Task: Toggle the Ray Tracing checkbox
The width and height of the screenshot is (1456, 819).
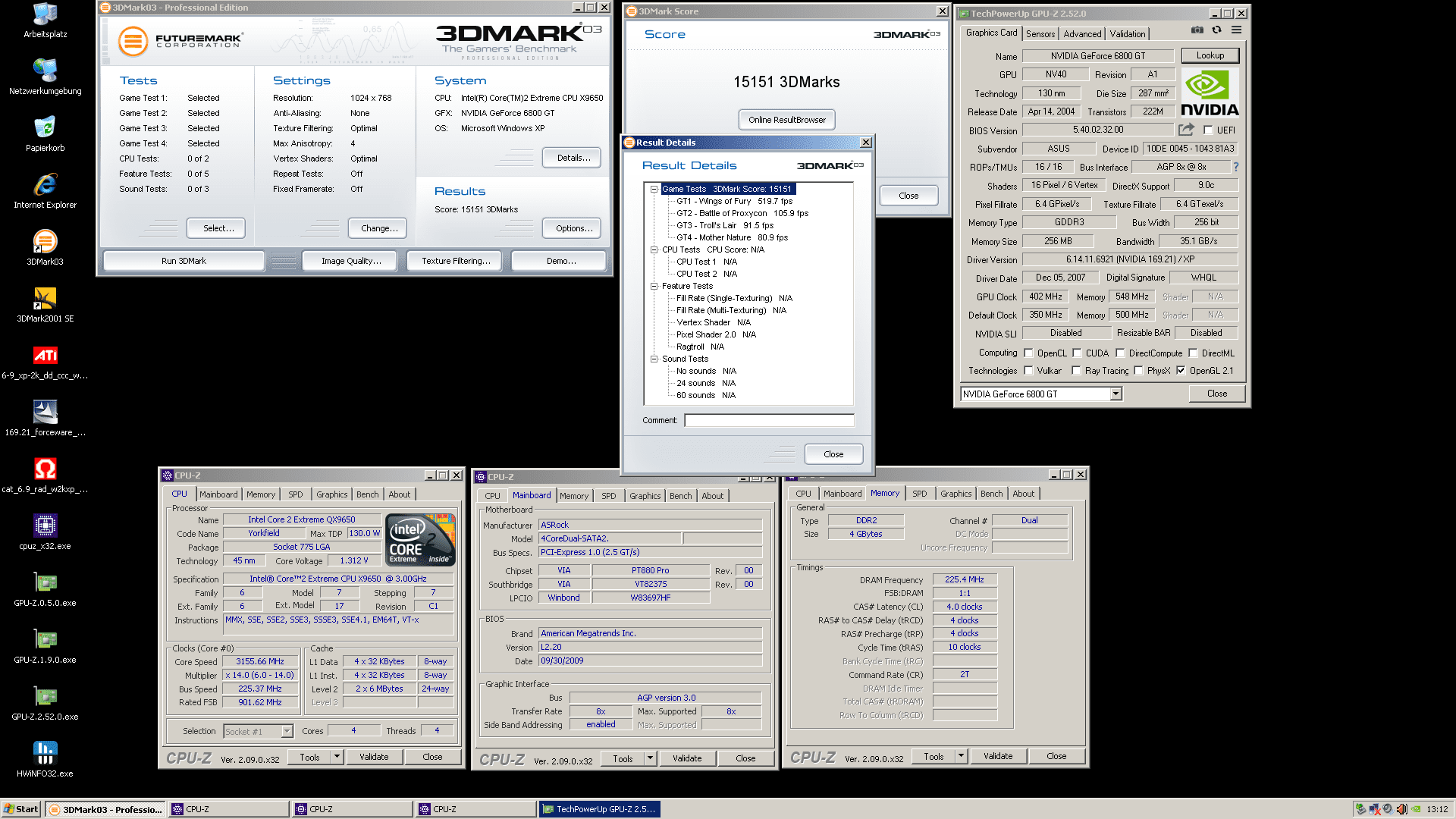Action: pos(1076,370)
